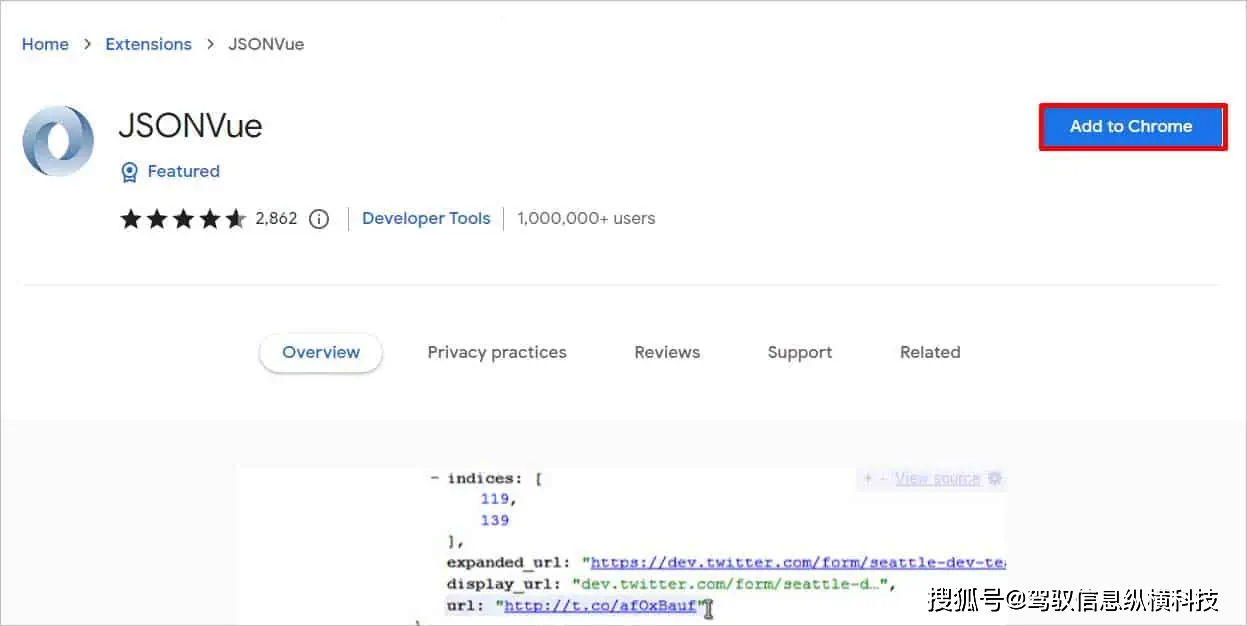Screen dimensions: 1247x626
Task: Open the Extensions breadcrumb link
Action: click(x=148, y=44)
